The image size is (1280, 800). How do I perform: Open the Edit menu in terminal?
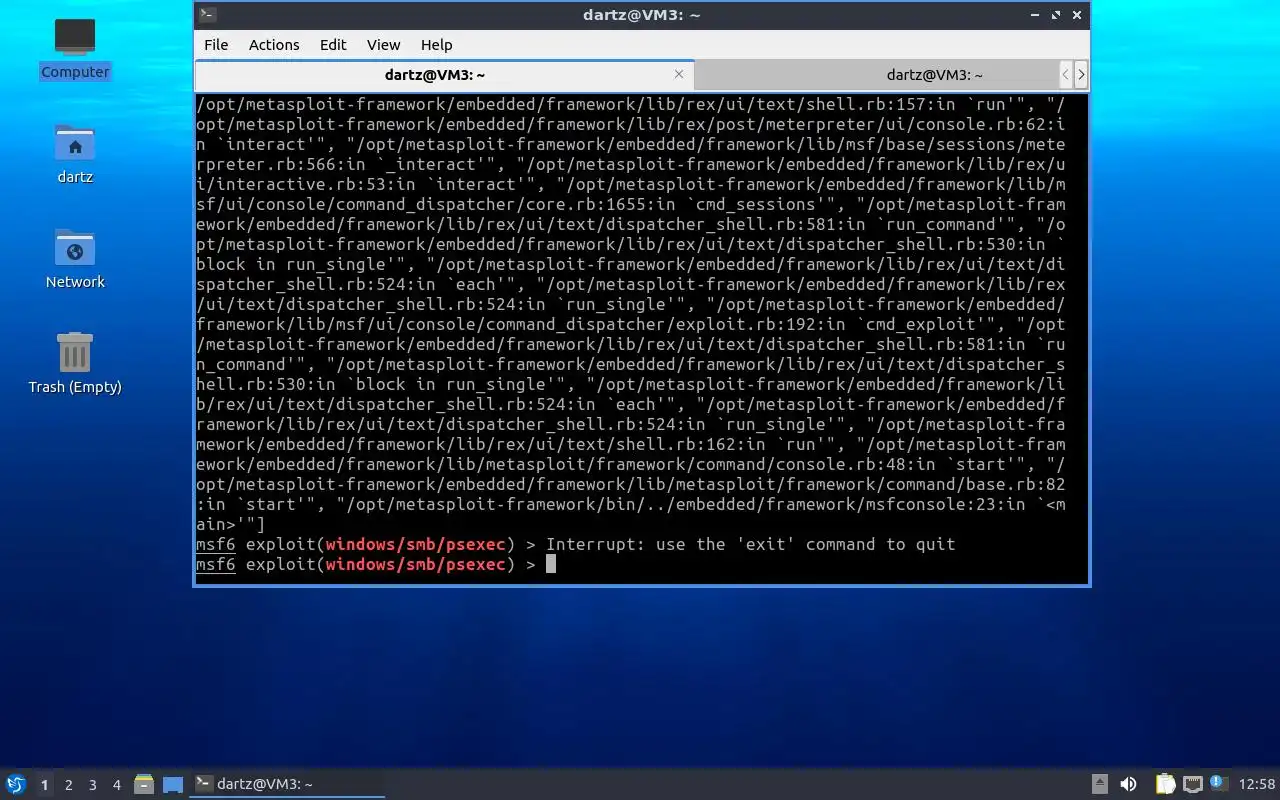coord(333,45)
